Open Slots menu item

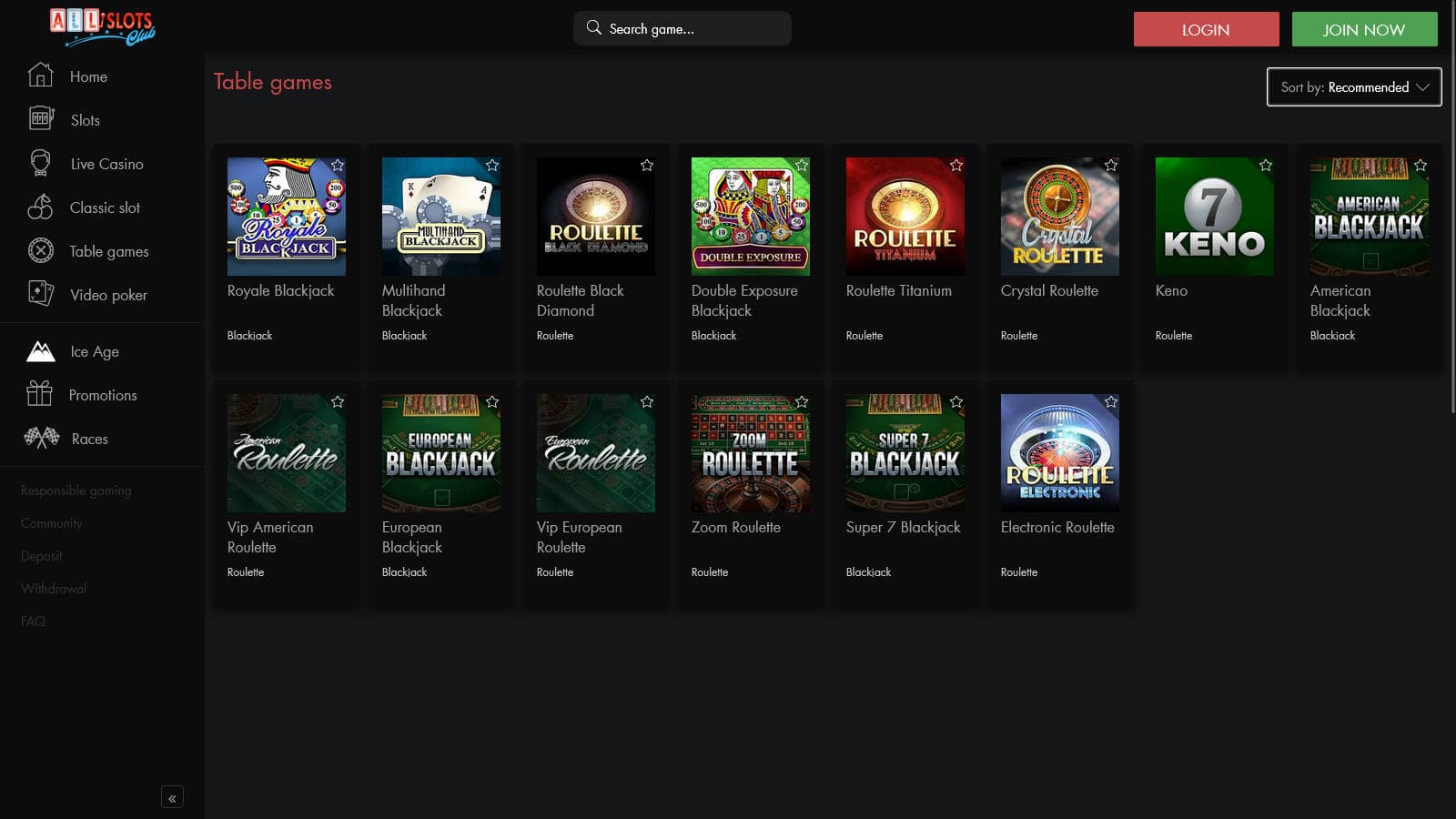(x=86, y=120)
